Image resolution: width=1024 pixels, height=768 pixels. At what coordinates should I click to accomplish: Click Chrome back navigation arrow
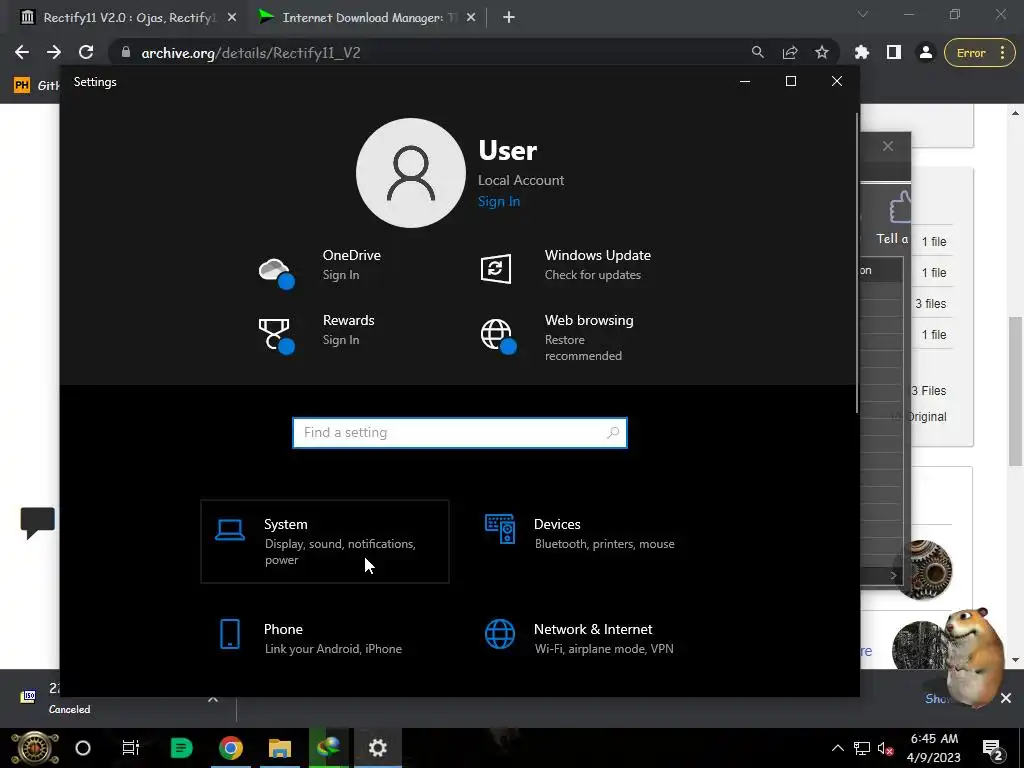click(22, 52)
